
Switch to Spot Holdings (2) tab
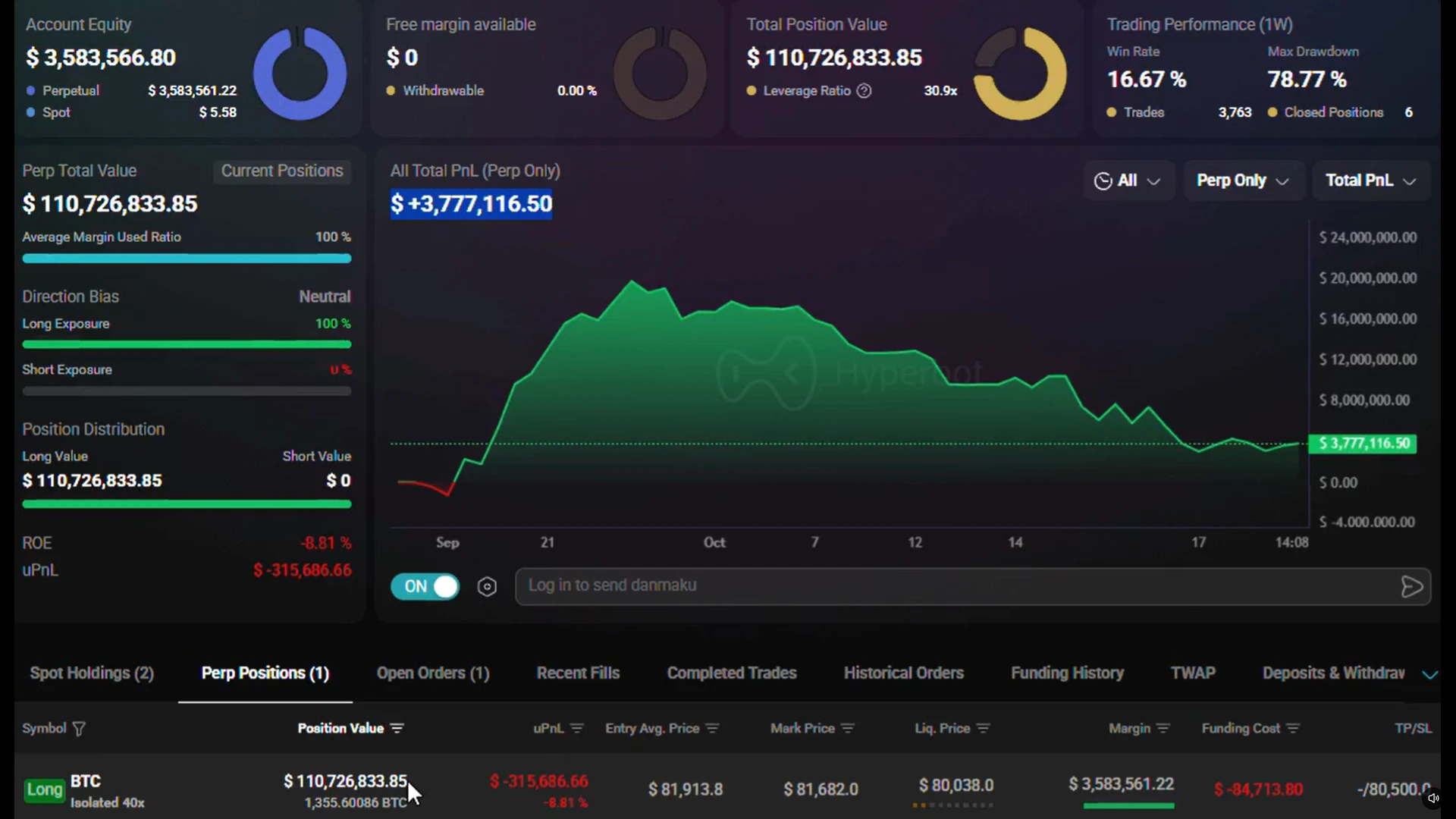pos(92,673)
